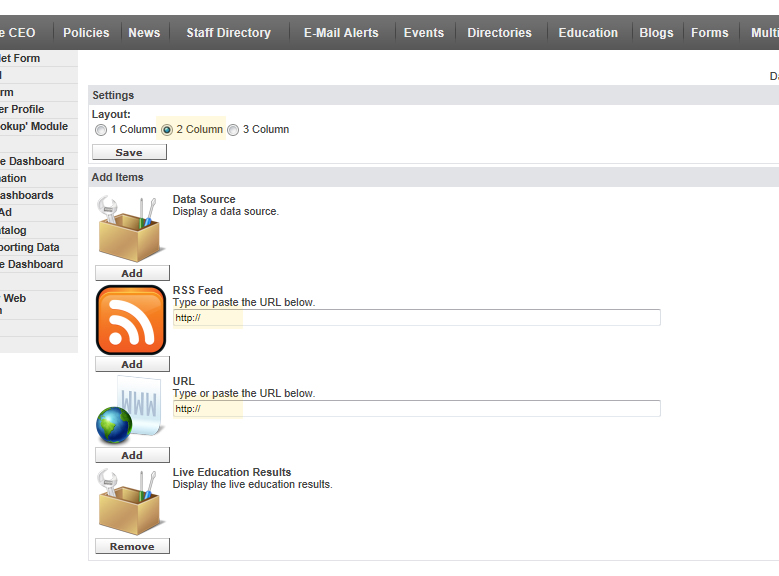Click the Data Source toolbox icon
779x576 pixels.
tap(131, 228)
